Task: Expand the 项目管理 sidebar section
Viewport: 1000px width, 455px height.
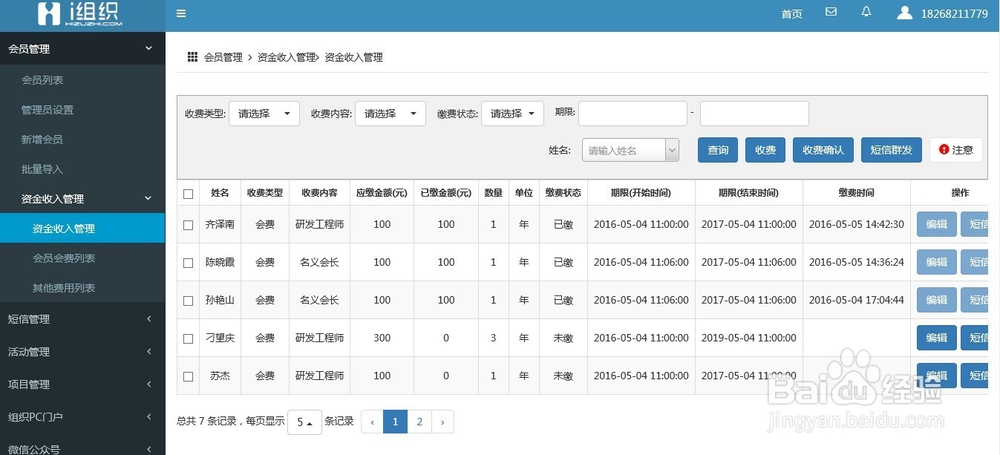Action: (82, 384)
